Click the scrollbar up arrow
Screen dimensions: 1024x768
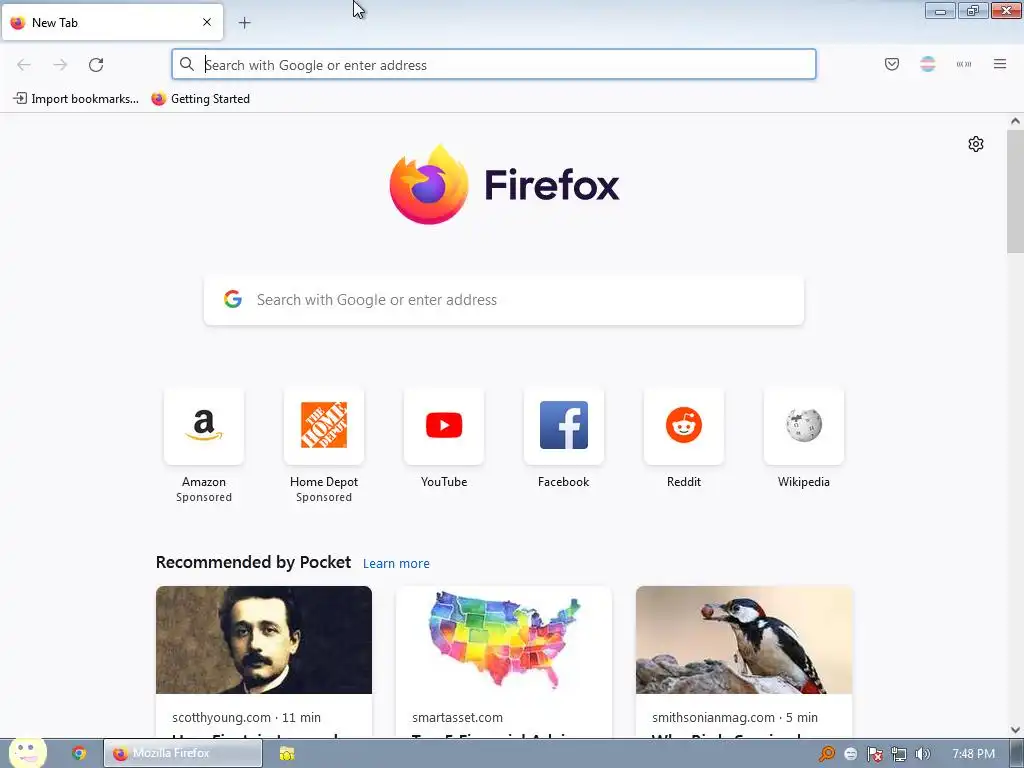[x=1015, y=121]
